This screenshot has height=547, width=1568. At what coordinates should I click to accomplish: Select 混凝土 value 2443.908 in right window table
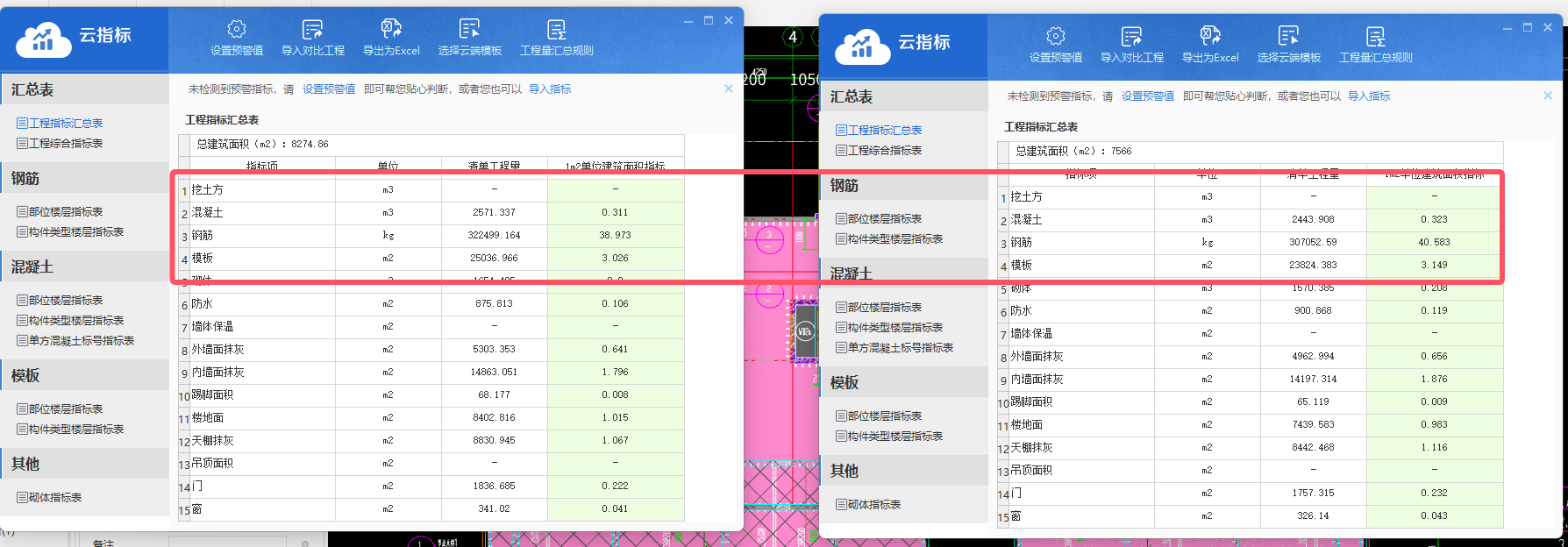1314,219
